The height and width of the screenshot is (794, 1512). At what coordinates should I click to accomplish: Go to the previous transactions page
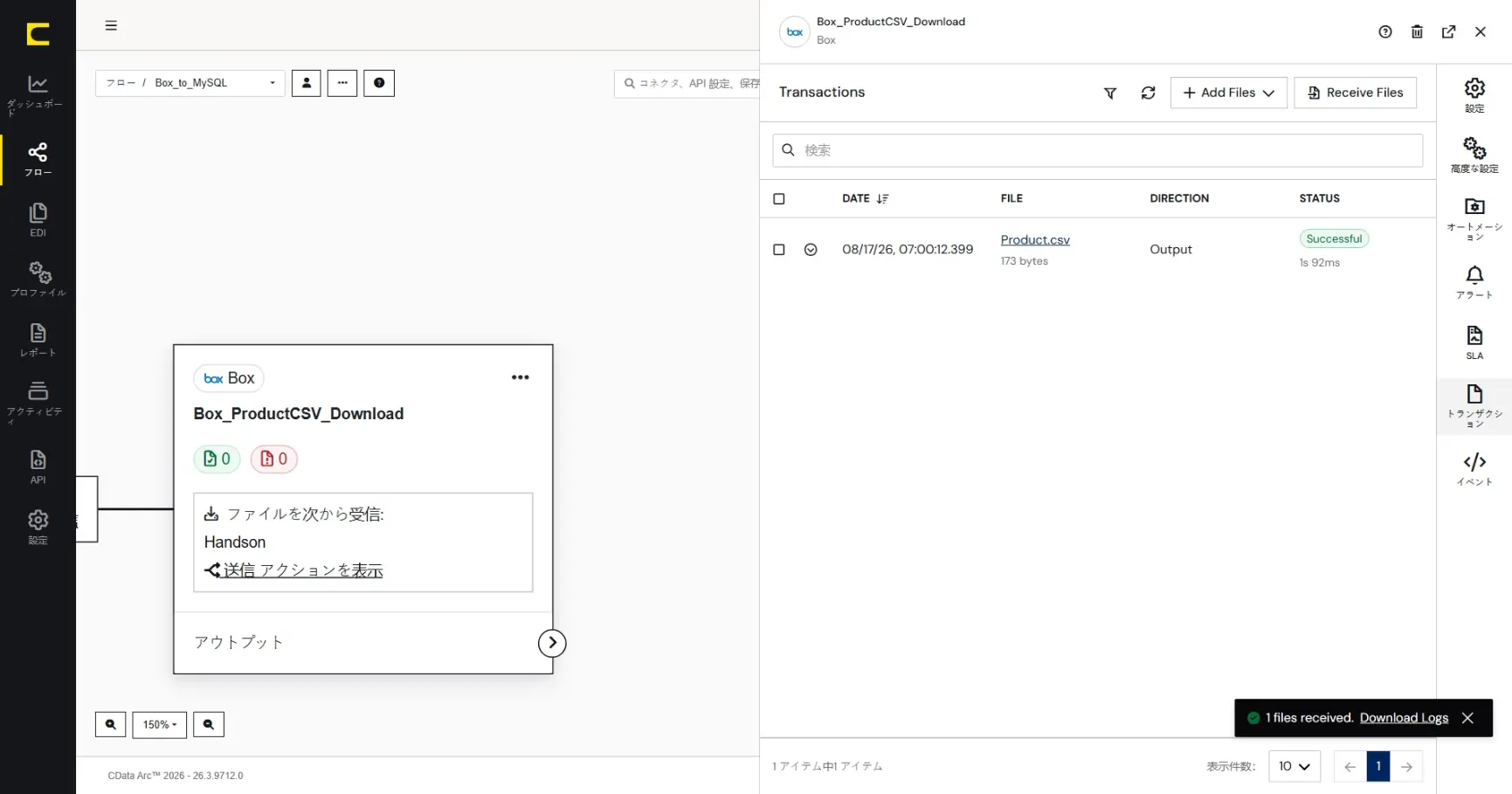1350,766
